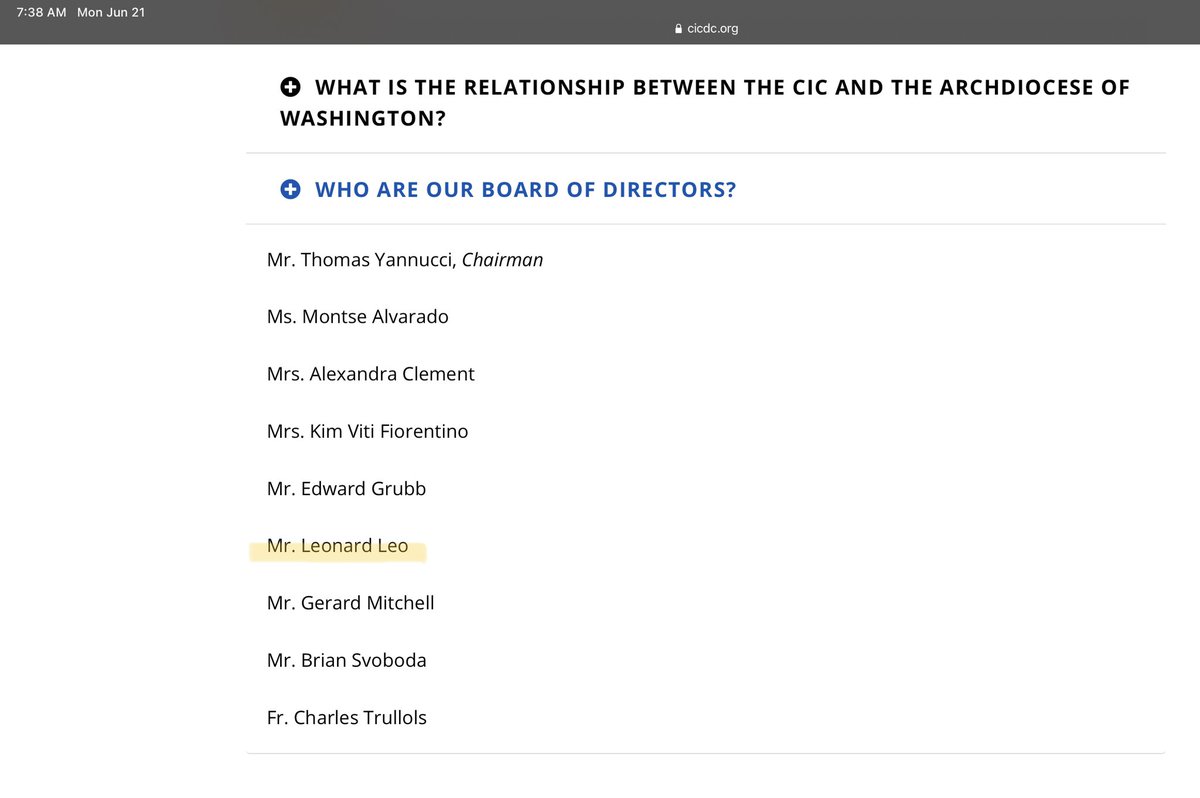
Task: Click Mrs. Alexandra Clement entry
Action: 370,374
